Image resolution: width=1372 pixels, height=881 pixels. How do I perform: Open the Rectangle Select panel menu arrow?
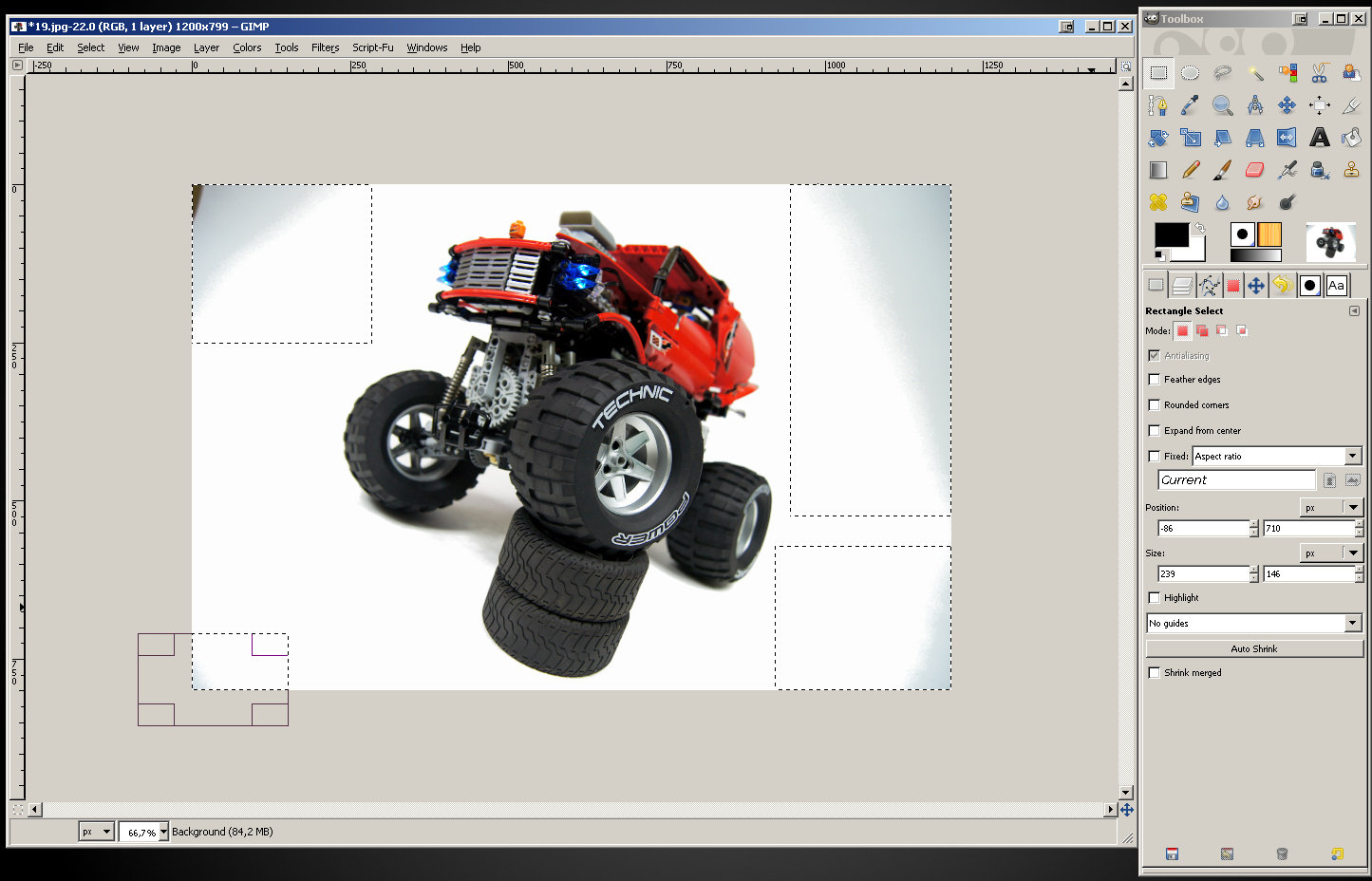coord(1354,310)
